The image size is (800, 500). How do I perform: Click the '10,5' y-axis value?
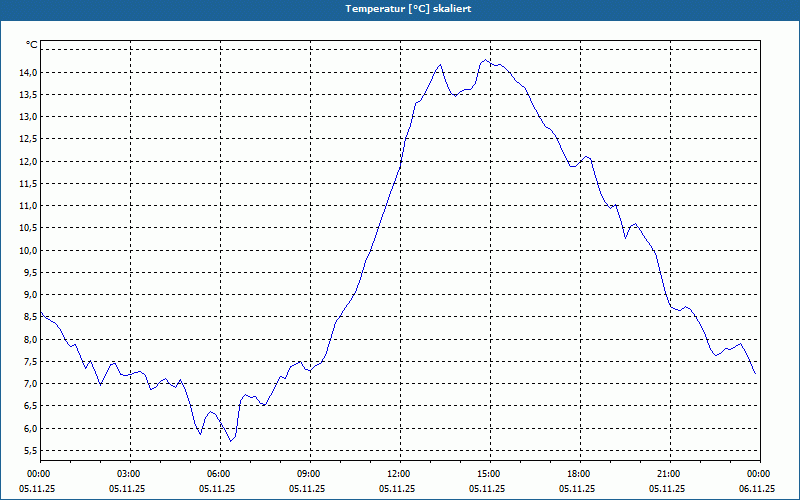click(x=29, y=228)
